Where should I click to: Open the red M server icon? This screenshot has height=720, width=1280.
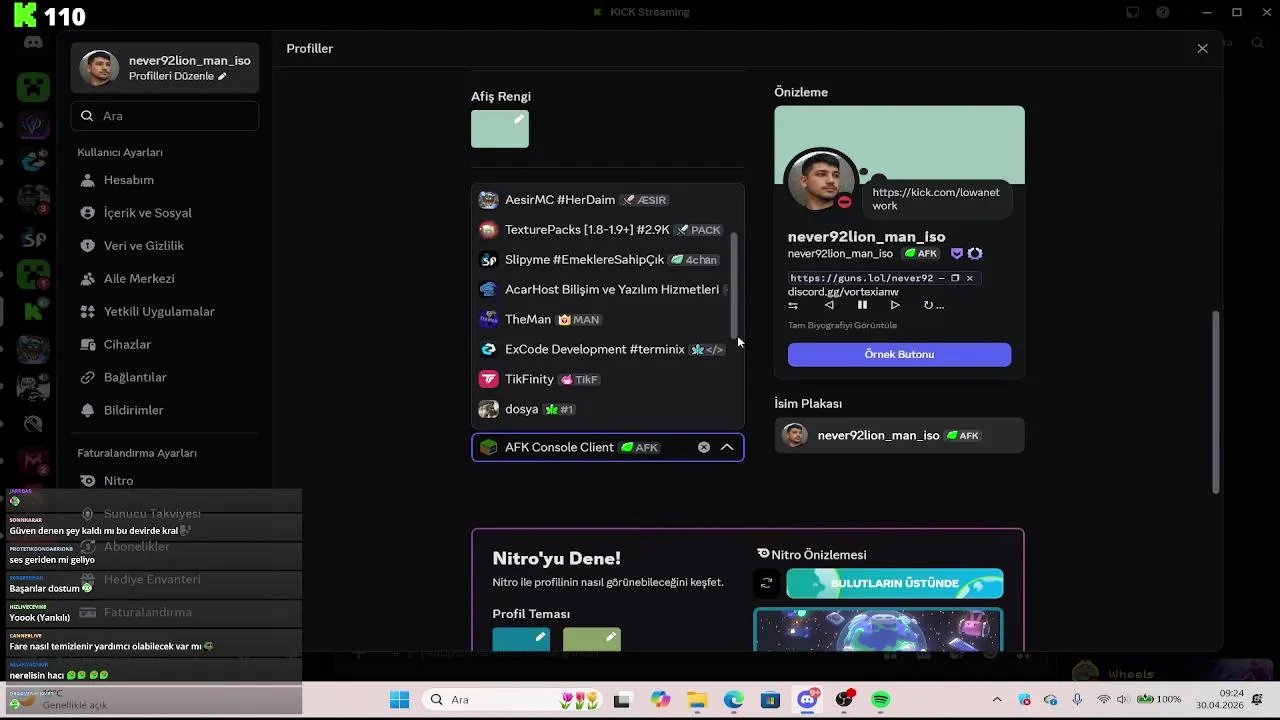[x=33, y=461]
